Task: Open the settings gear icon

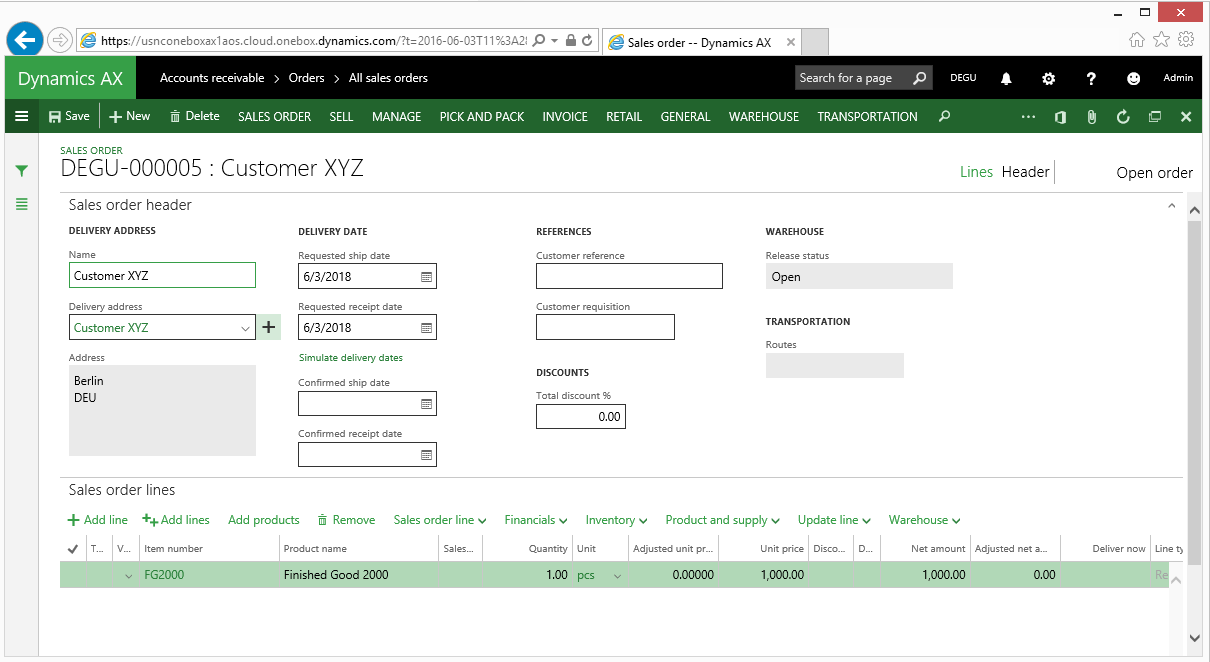Action: point(1048,78)
